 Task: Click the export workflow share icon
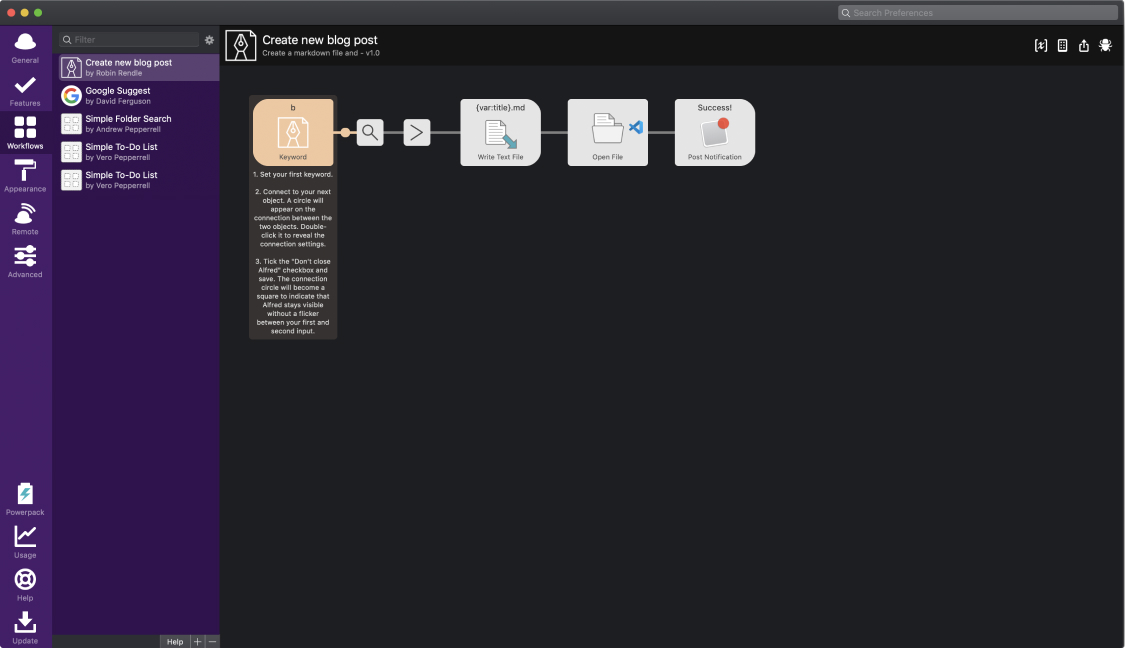click(x=1084, y=46)
